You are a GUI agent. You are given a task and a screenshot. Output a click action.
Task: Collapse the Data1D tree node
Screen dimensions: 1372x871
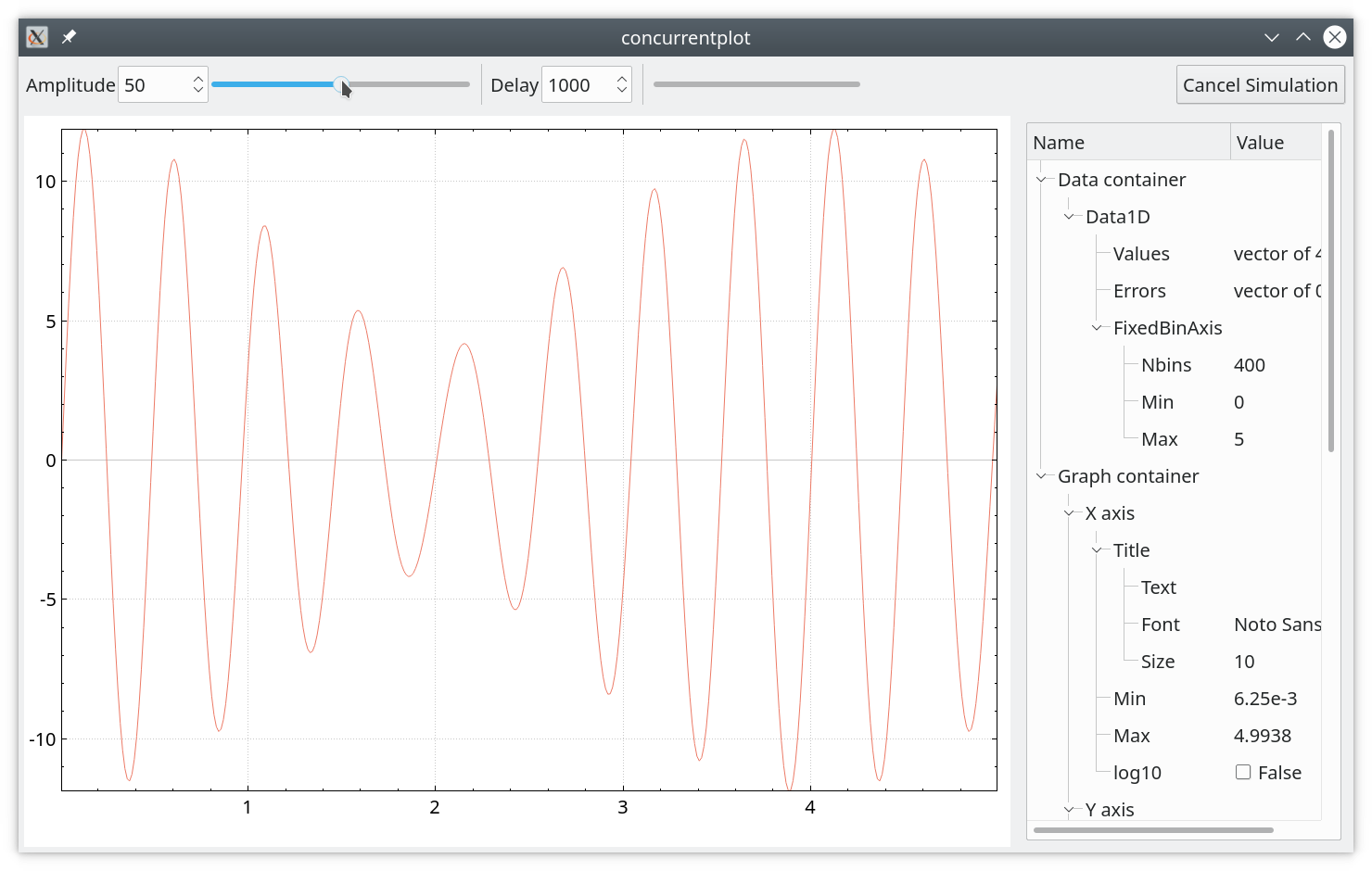point(1069,217)
